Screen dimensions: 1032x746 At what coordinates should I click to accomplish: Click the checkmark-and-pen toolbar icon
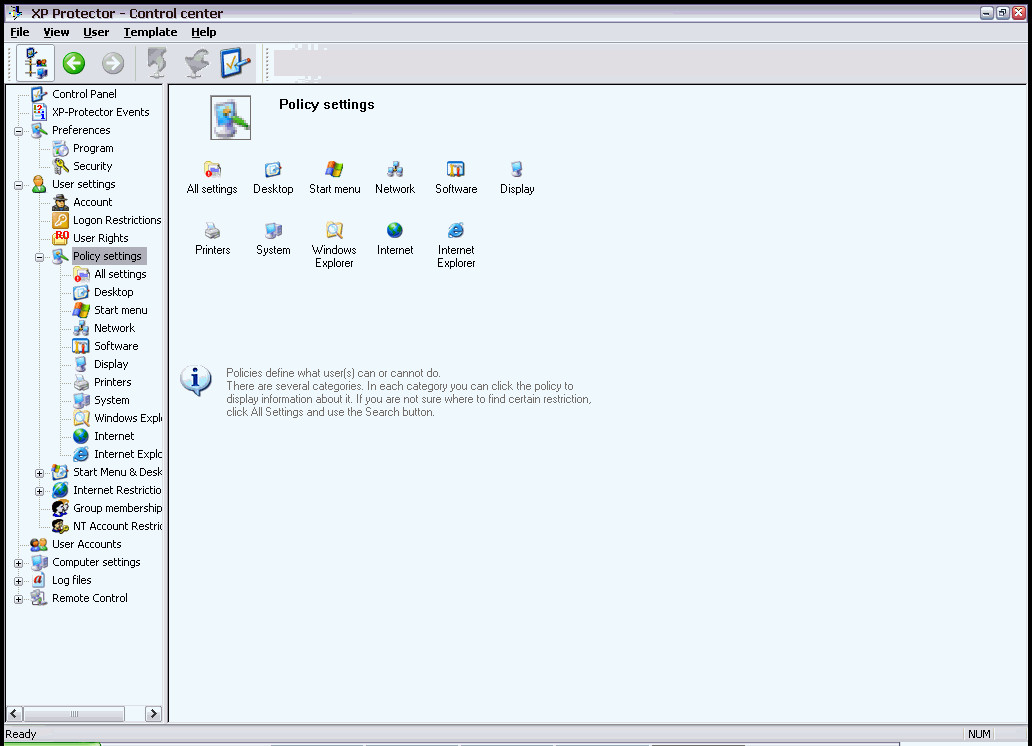(234, 63)
